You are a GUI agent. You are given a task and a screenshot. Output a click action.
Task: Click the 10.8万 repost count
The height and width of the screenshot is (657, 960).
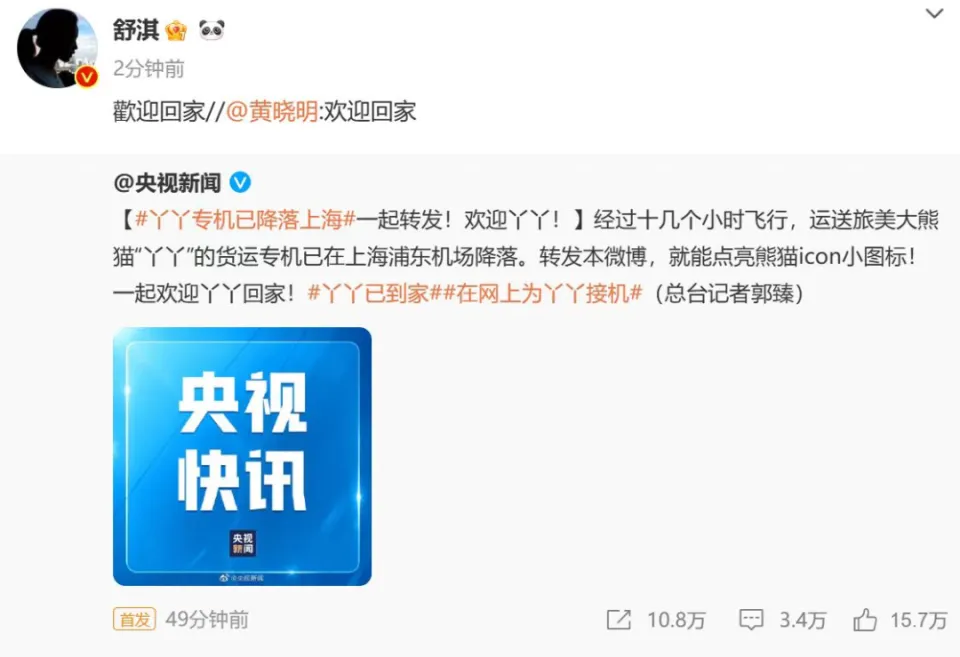(x=676, y=620)
